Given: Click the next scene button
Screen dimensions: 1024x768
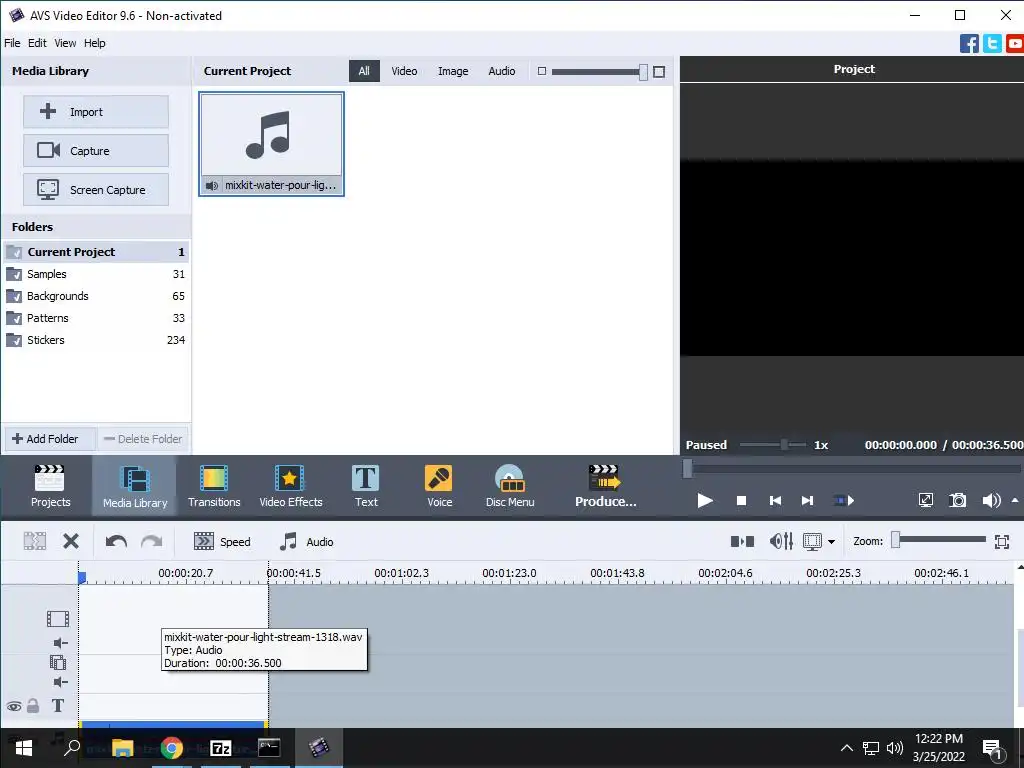Looking at the screenshot, I should point(844,500).
